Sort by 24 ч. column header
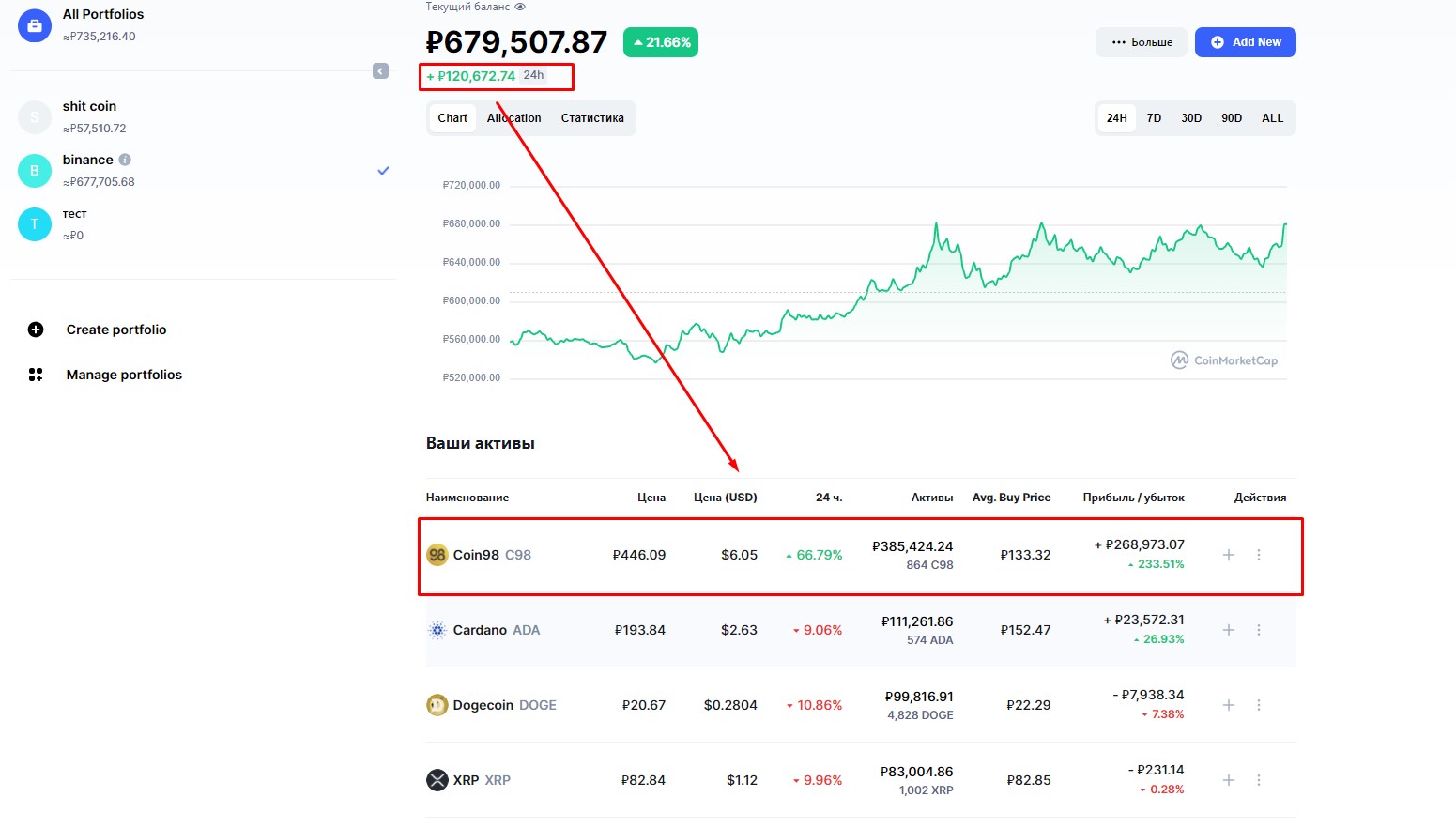 pos(829,498)
